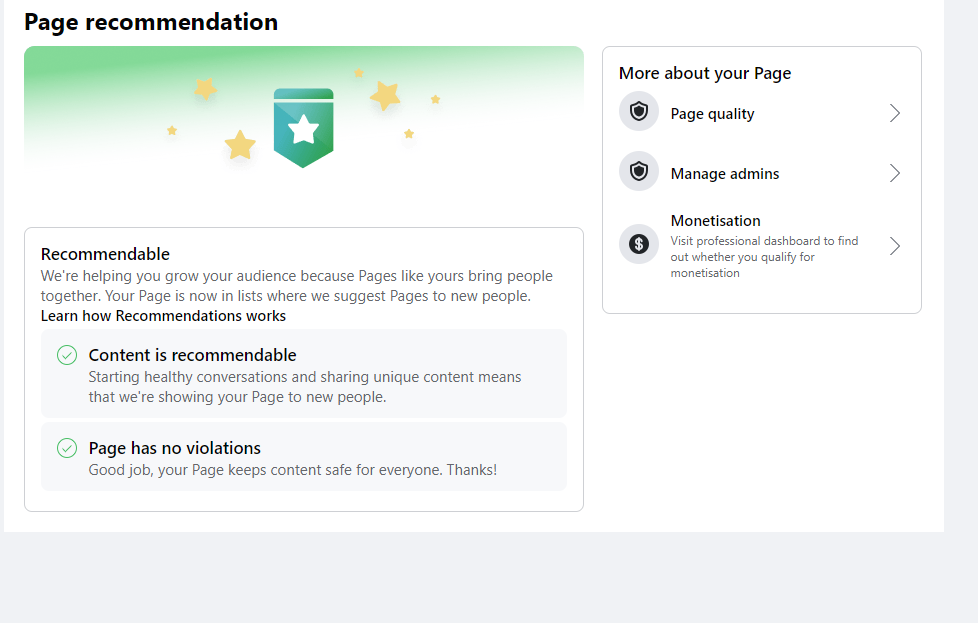Click the green checkmark beside Page has no violations
Viewport: 978px width, 623px height.
[x=67, y=448]
